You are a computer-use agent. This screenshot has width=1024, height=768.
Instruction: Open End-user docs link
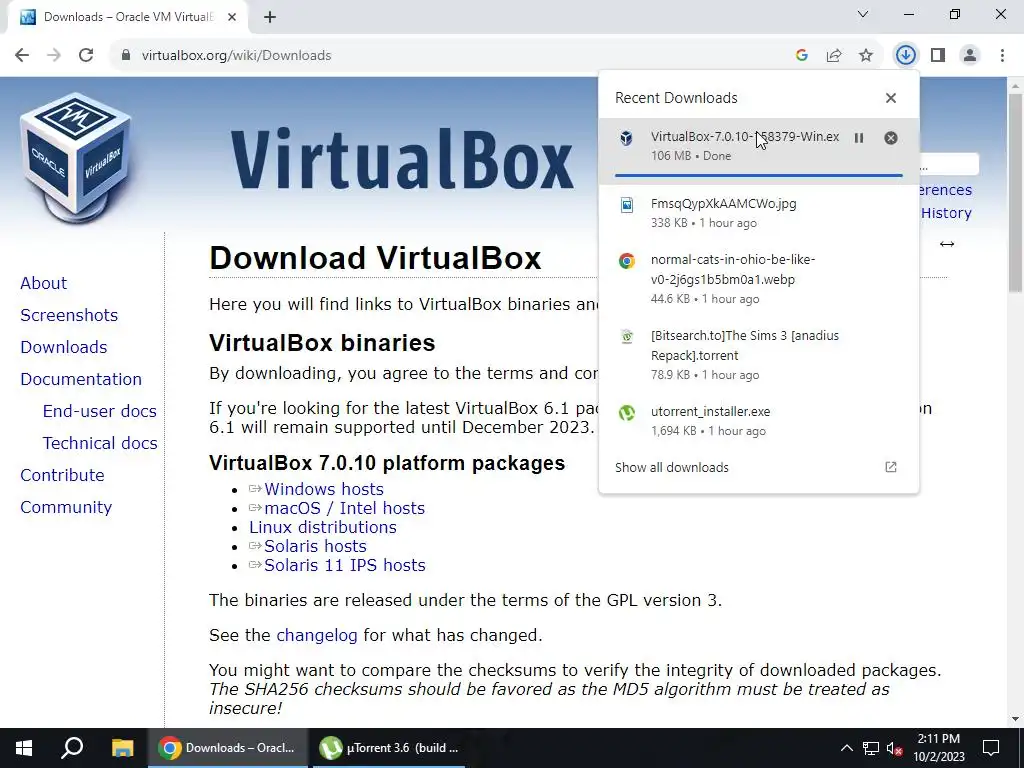click(100, 411)
